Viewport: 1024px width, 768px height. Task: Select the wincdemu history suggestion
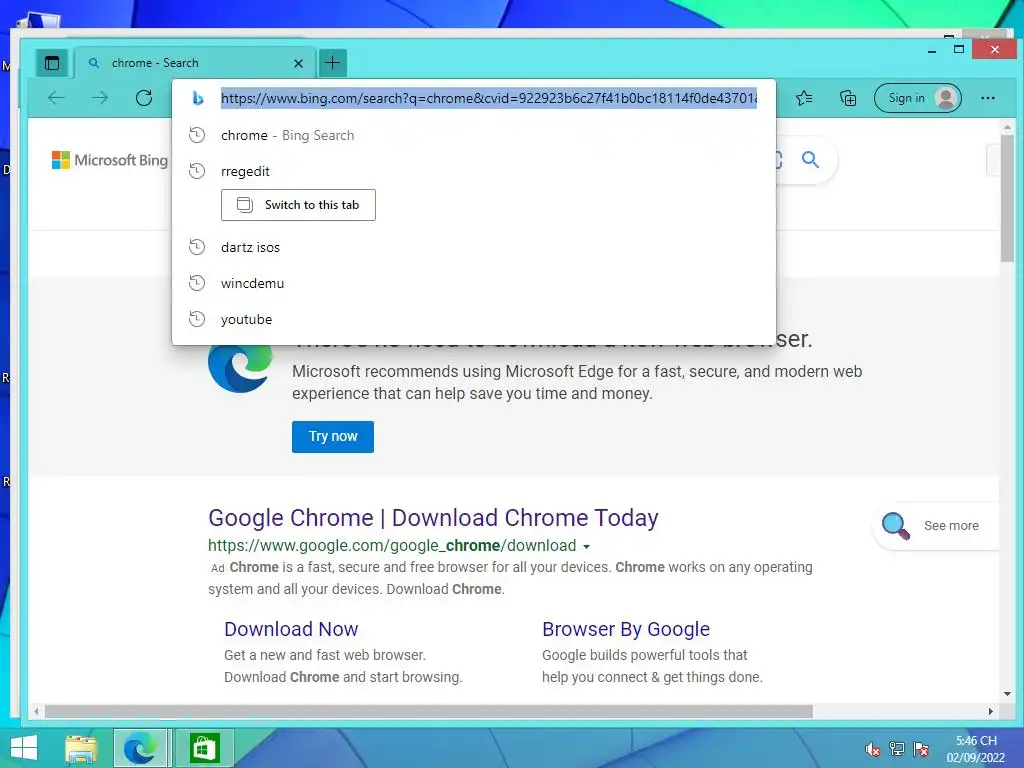pyautogui.click(x=473, y=283)
